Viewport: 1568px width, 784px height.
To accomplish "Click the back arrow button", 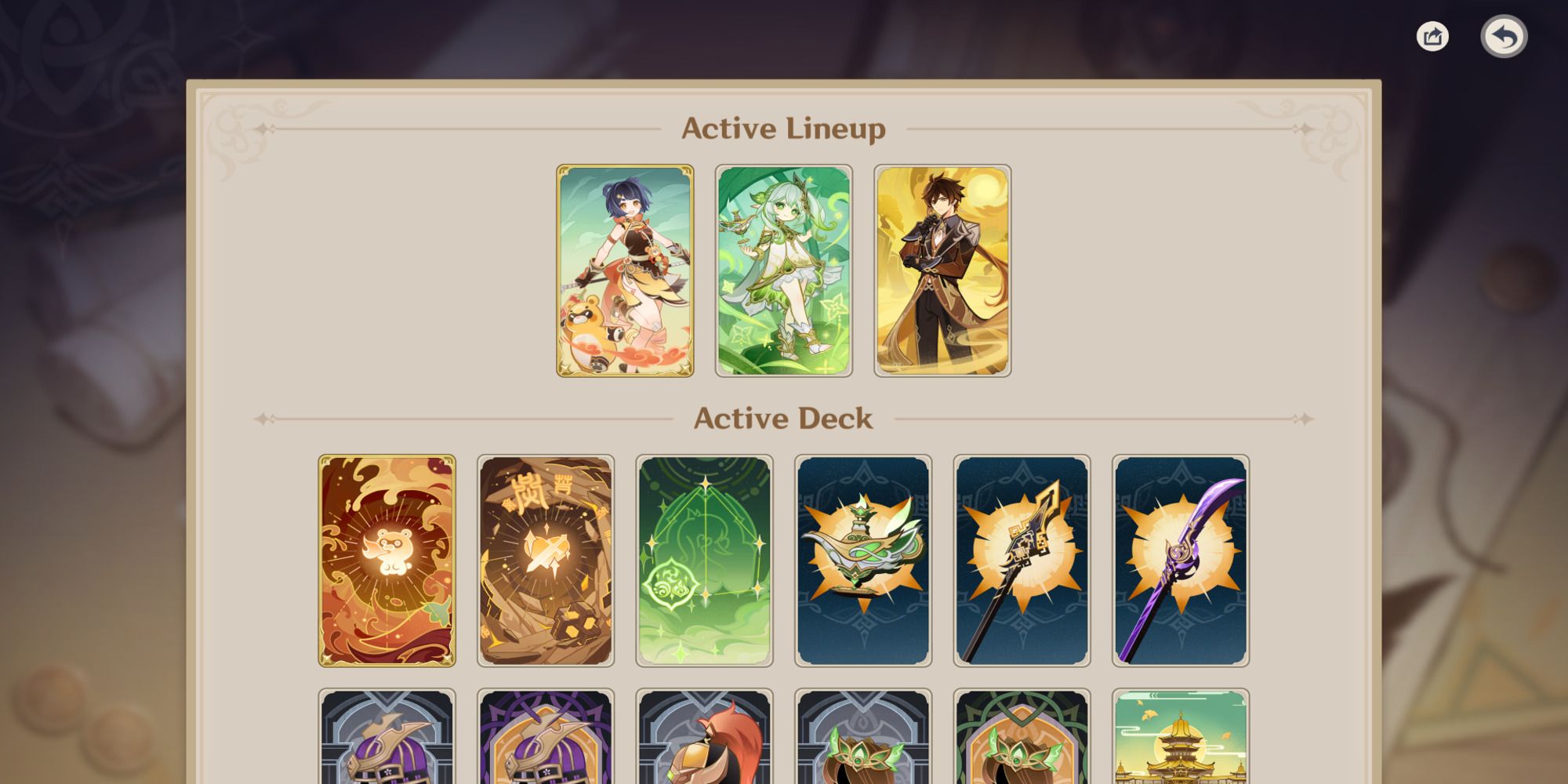I will 1504,37.
